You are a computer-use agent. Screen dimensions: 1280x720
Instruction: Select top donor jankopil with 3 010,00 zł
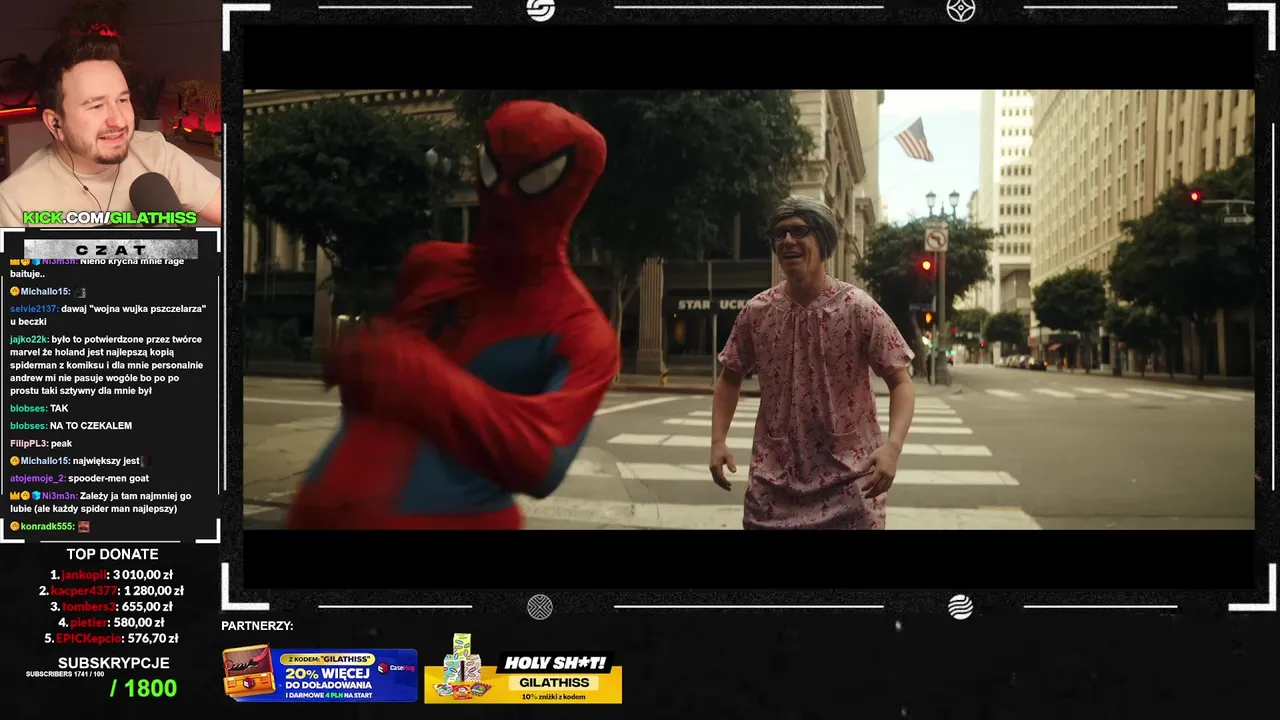tap(112, 575)
